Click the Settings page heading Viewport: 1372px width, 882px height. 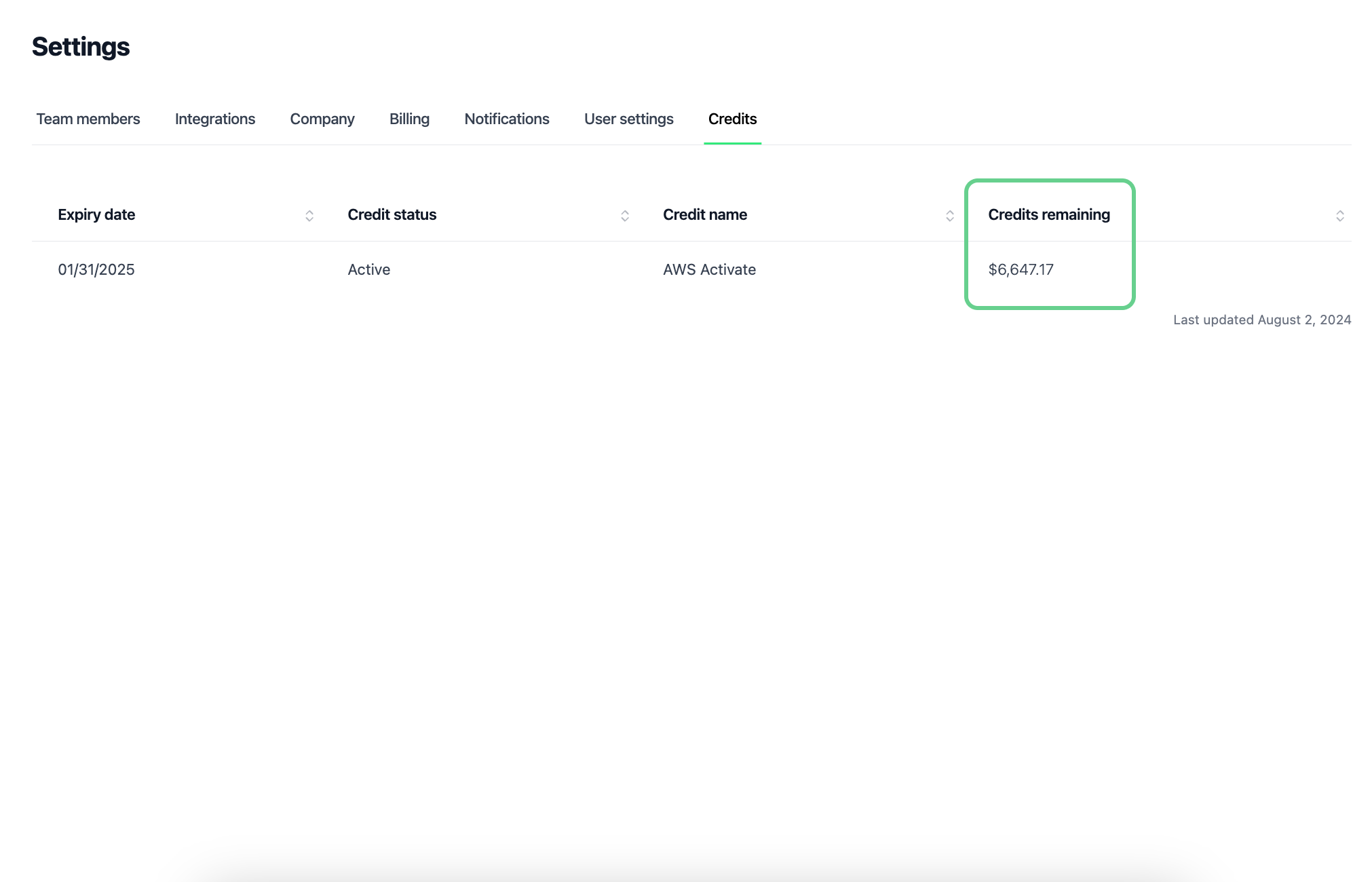(81, 47)
